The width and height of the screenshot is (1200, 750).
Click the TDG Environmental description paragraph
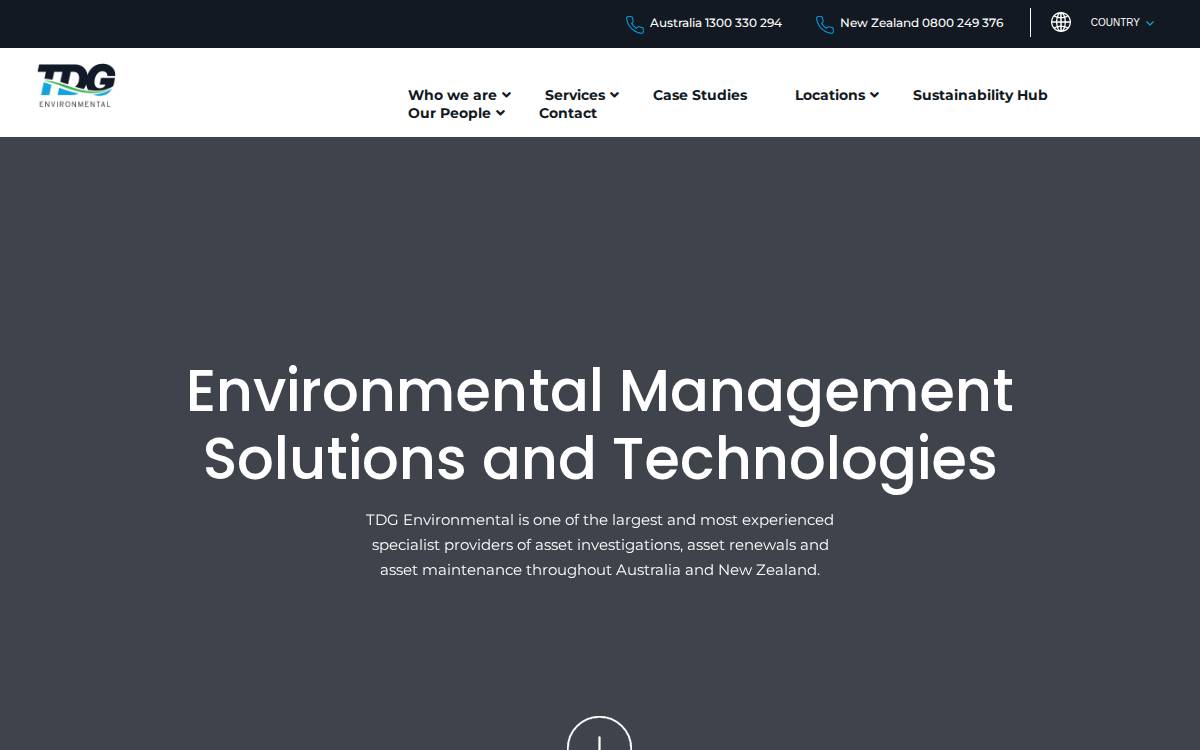600,545
